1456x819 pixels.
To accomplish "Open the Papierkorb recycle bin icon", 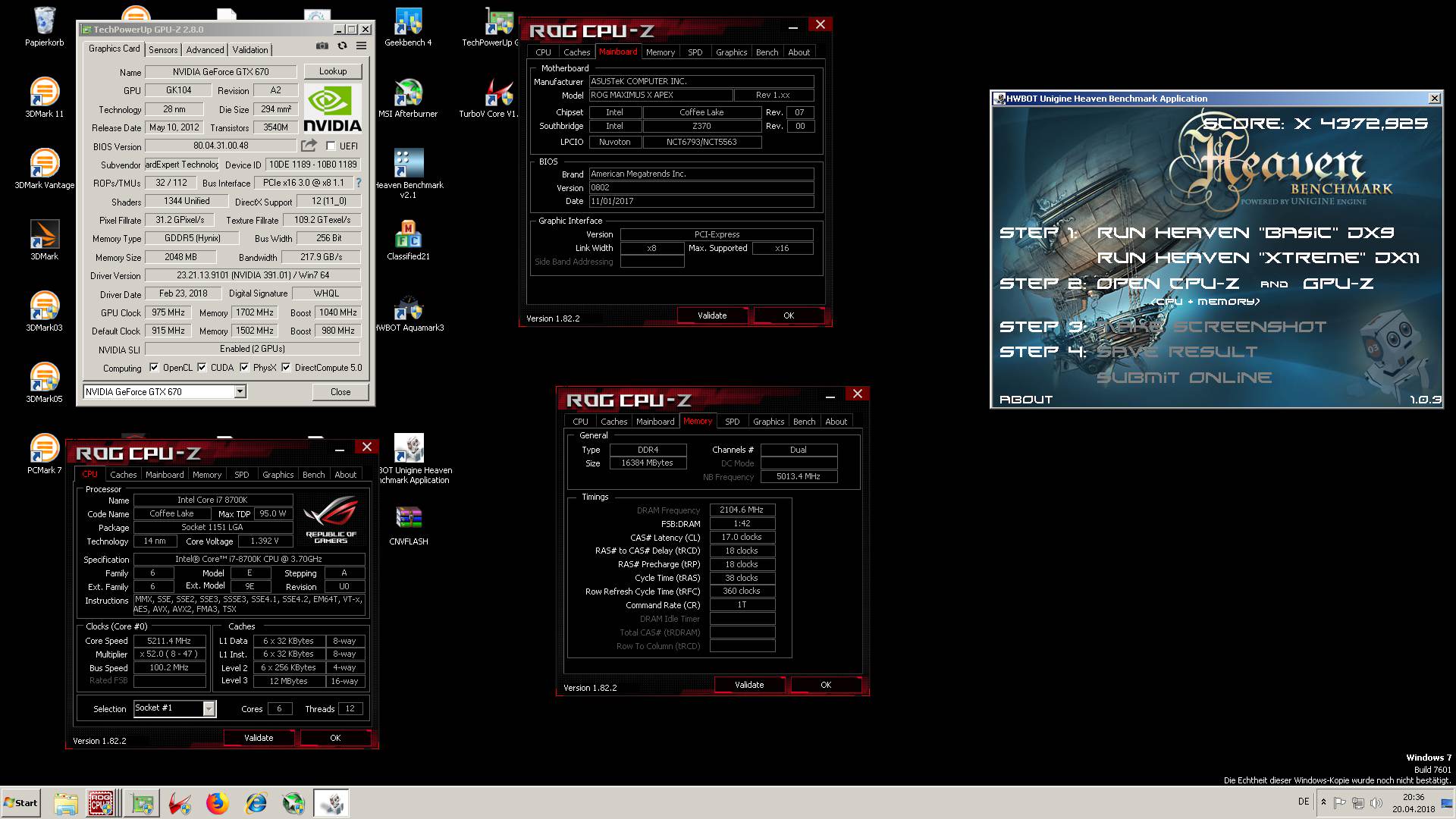I will 44,27.
